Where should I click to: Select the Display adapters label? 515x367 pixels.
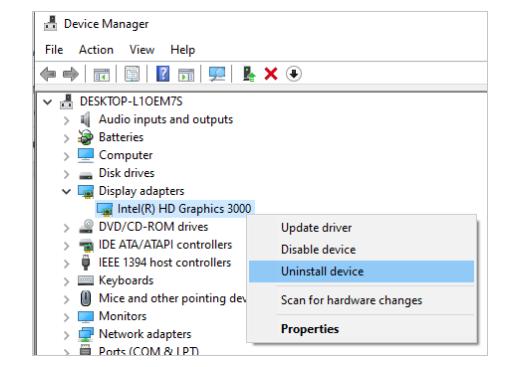click(x=141, y=191)
